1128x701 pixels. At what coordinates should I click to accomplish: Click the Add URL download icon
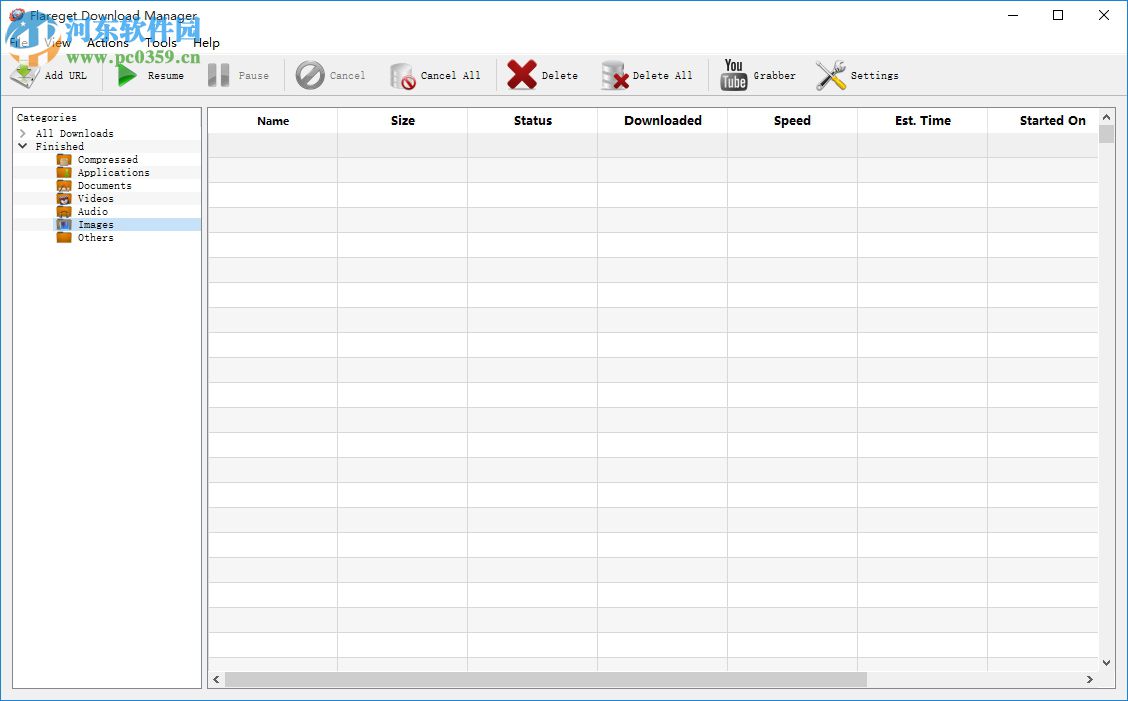point(24,75)
